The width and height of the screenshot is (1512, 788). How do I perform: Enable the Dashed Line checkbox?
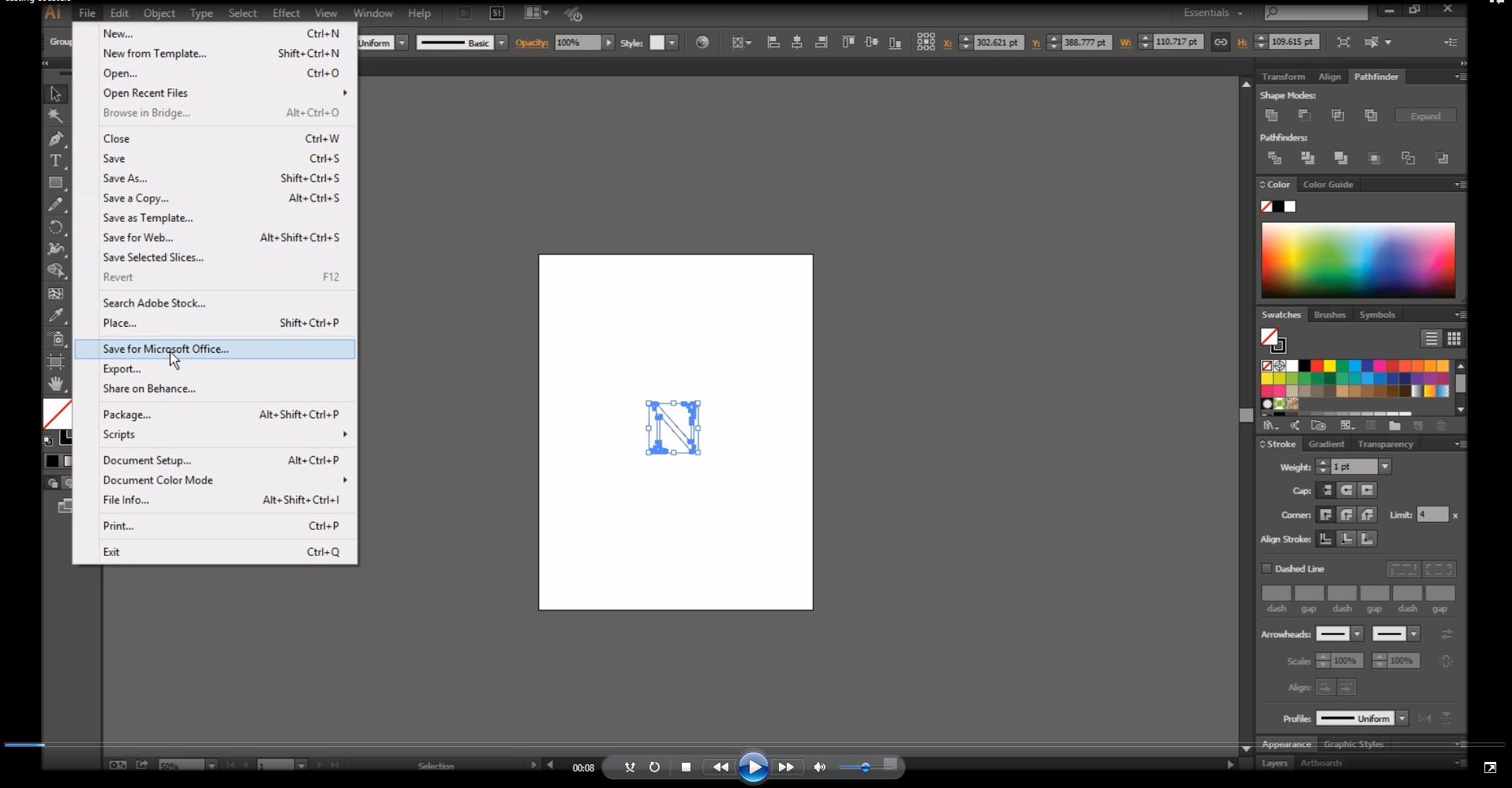pyautogui.click(x=1267, y=568)
